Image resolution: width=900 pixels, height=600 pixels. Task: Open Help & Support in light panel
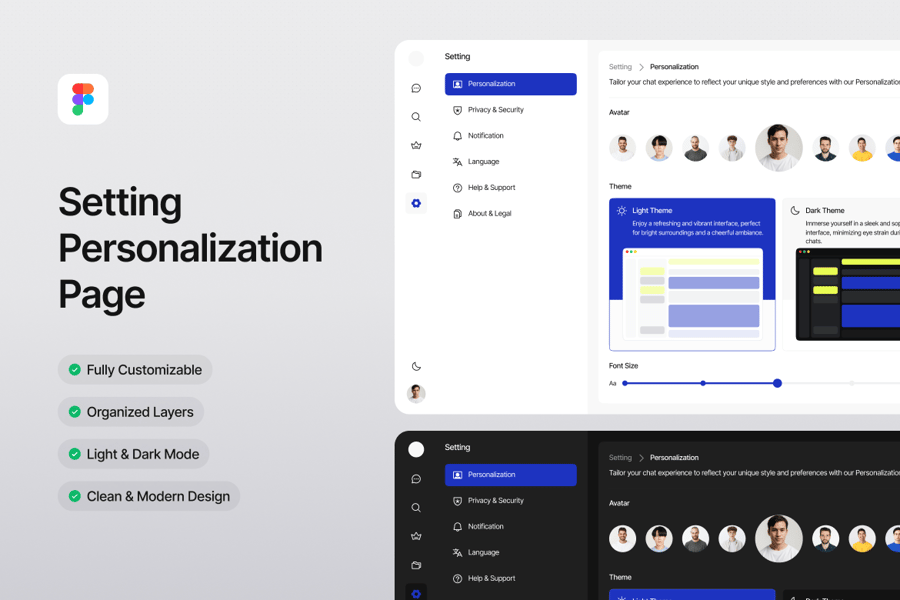tap(491, 188)
